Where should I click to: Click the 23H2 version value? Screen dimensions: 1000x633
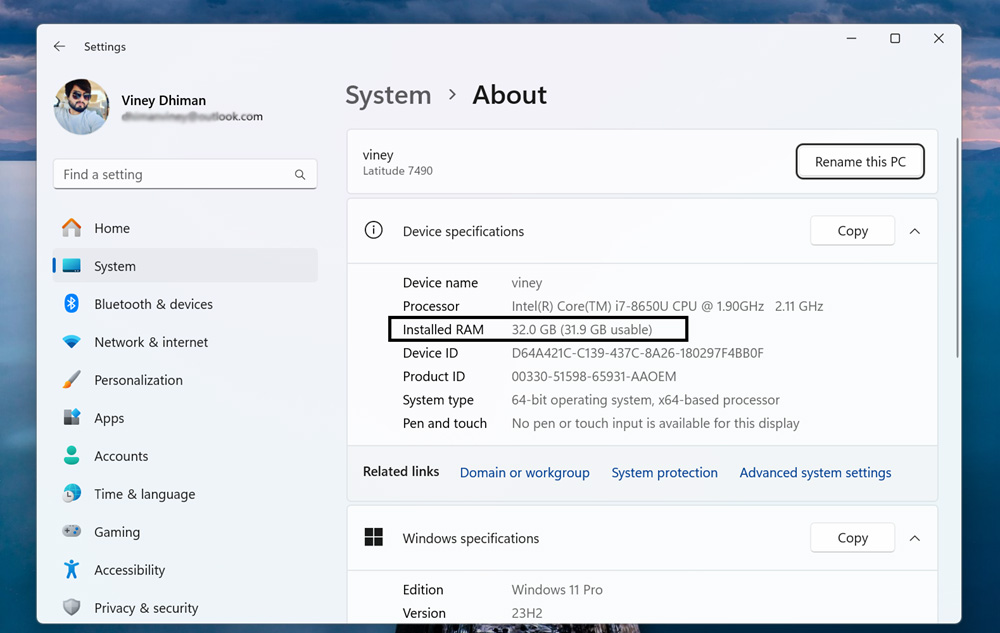pyautogui.click(x=527, y=613)
